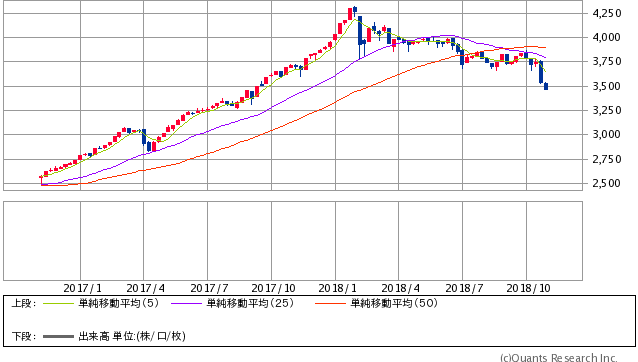Click the red 単純移動平均(50) legend line
638x362 pixels.
click(x=330, y=303)
